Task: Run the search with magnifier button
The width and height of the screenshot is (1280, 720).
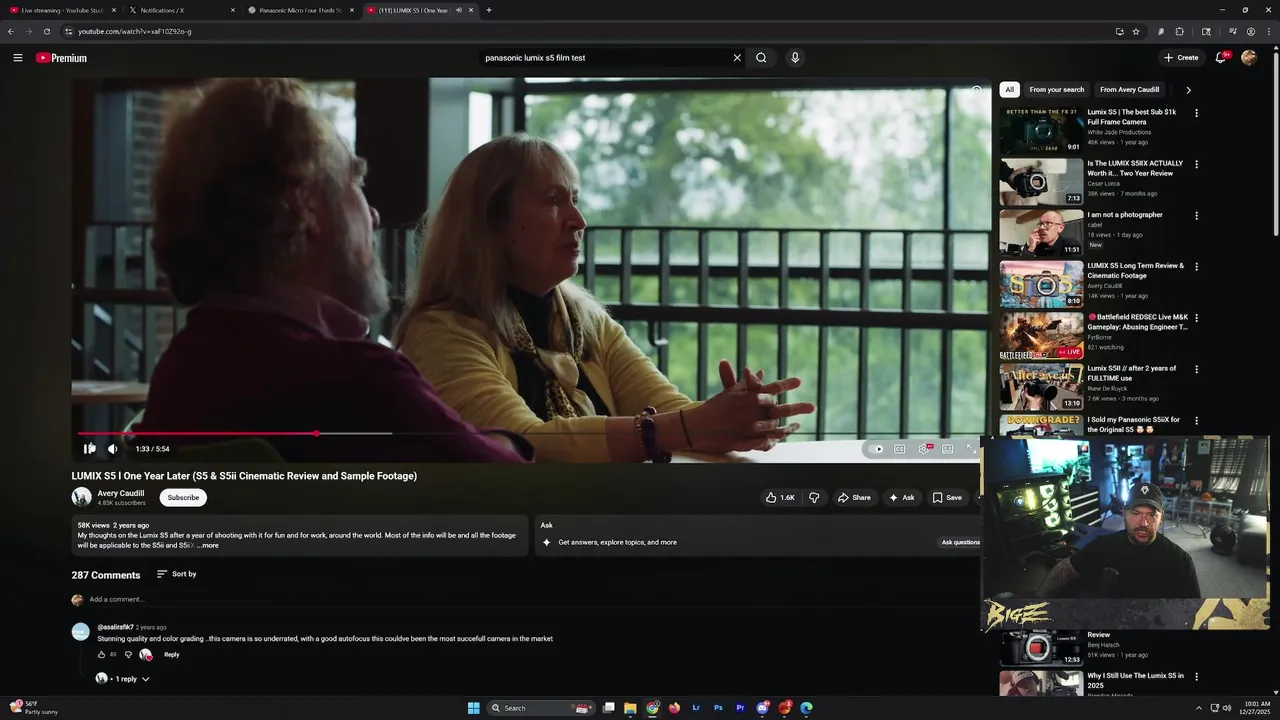Action: point(761,58)
